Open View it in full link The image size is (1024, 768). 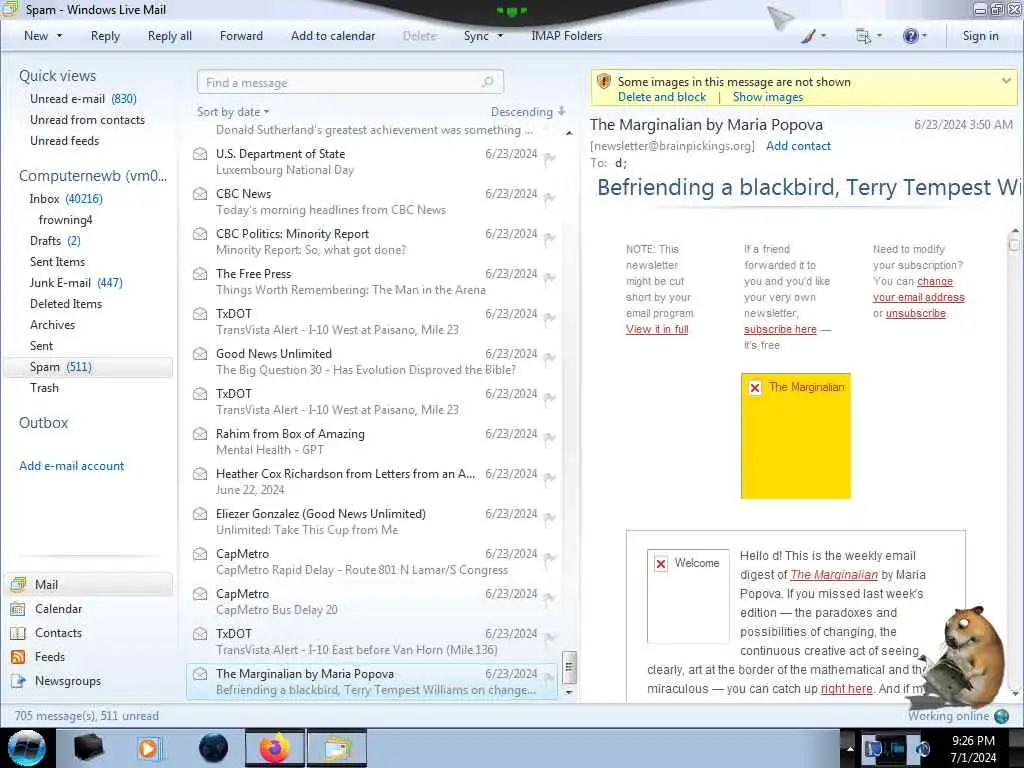(657, 329)
